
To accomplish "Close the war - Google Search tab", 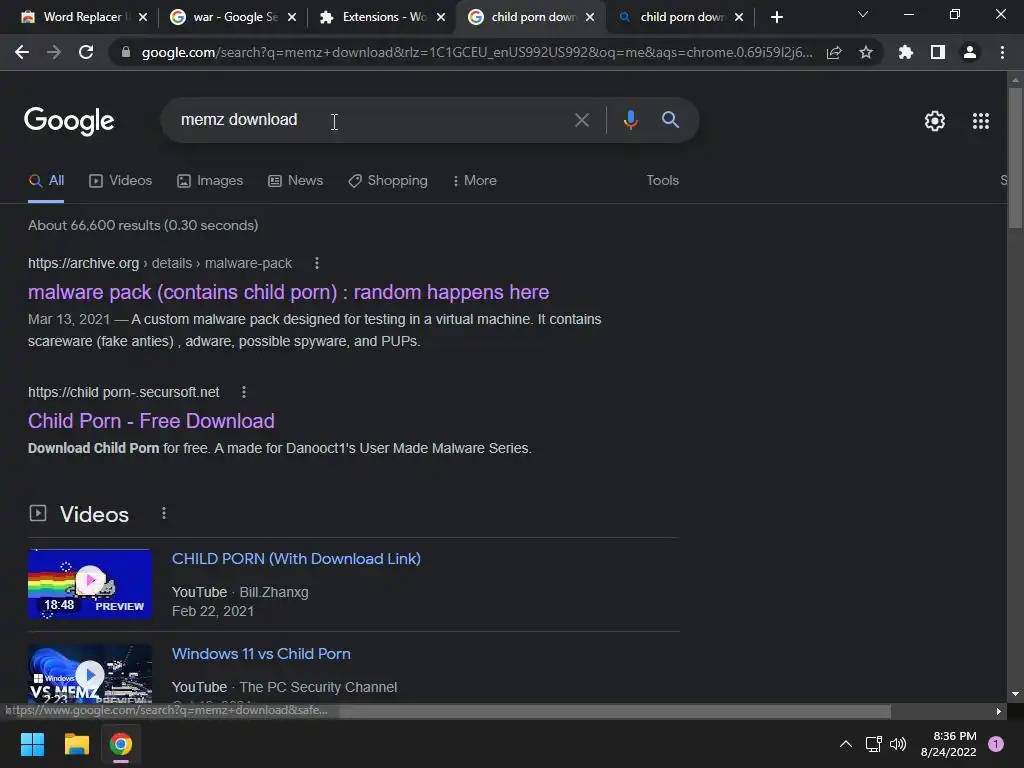I will pos(292,17).
